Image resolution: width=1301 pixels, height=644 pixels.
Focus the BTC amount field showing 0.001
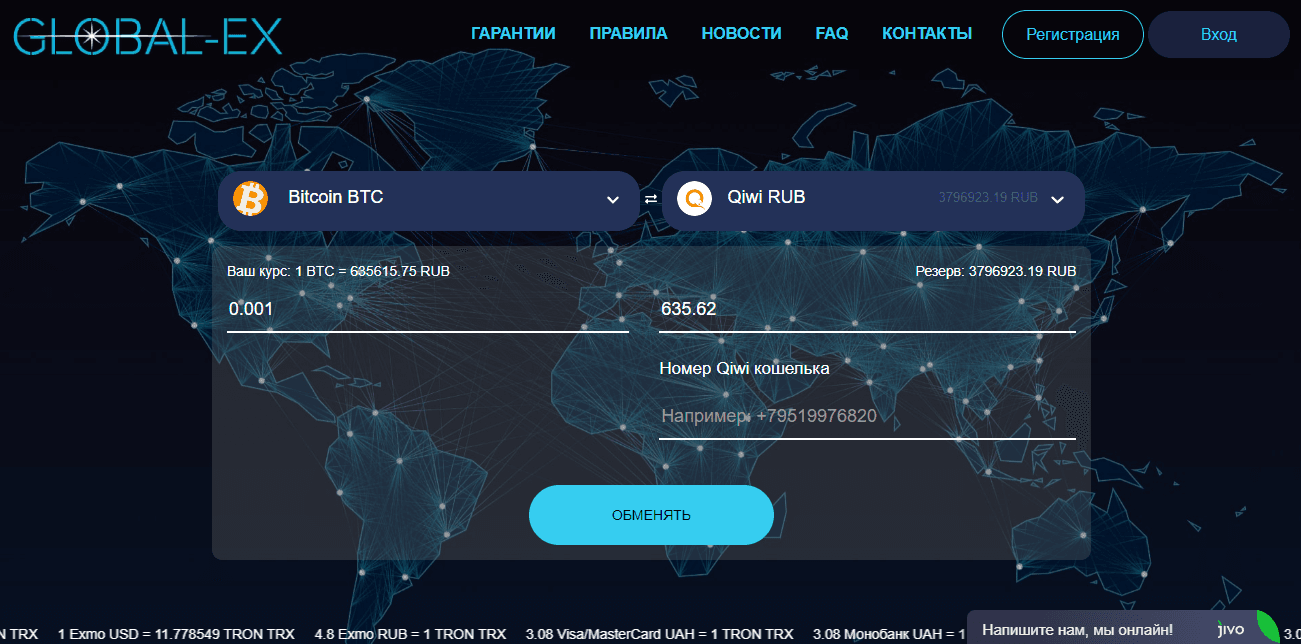(427, 309)
